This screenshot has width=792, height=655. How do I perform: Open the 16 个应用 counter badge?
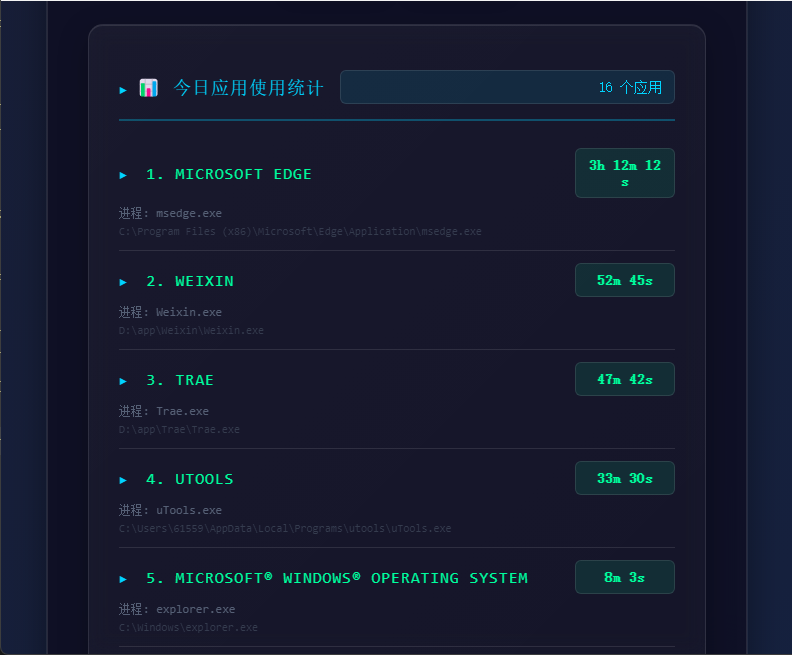[x=507, y=87]
